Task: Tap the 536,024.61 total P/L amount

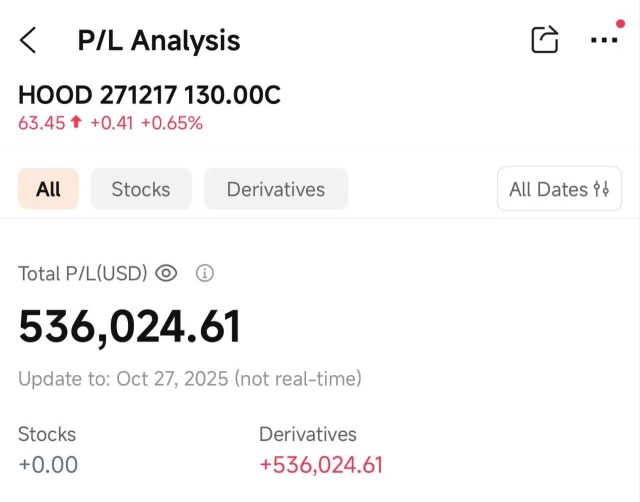Action: click(130, 327)
